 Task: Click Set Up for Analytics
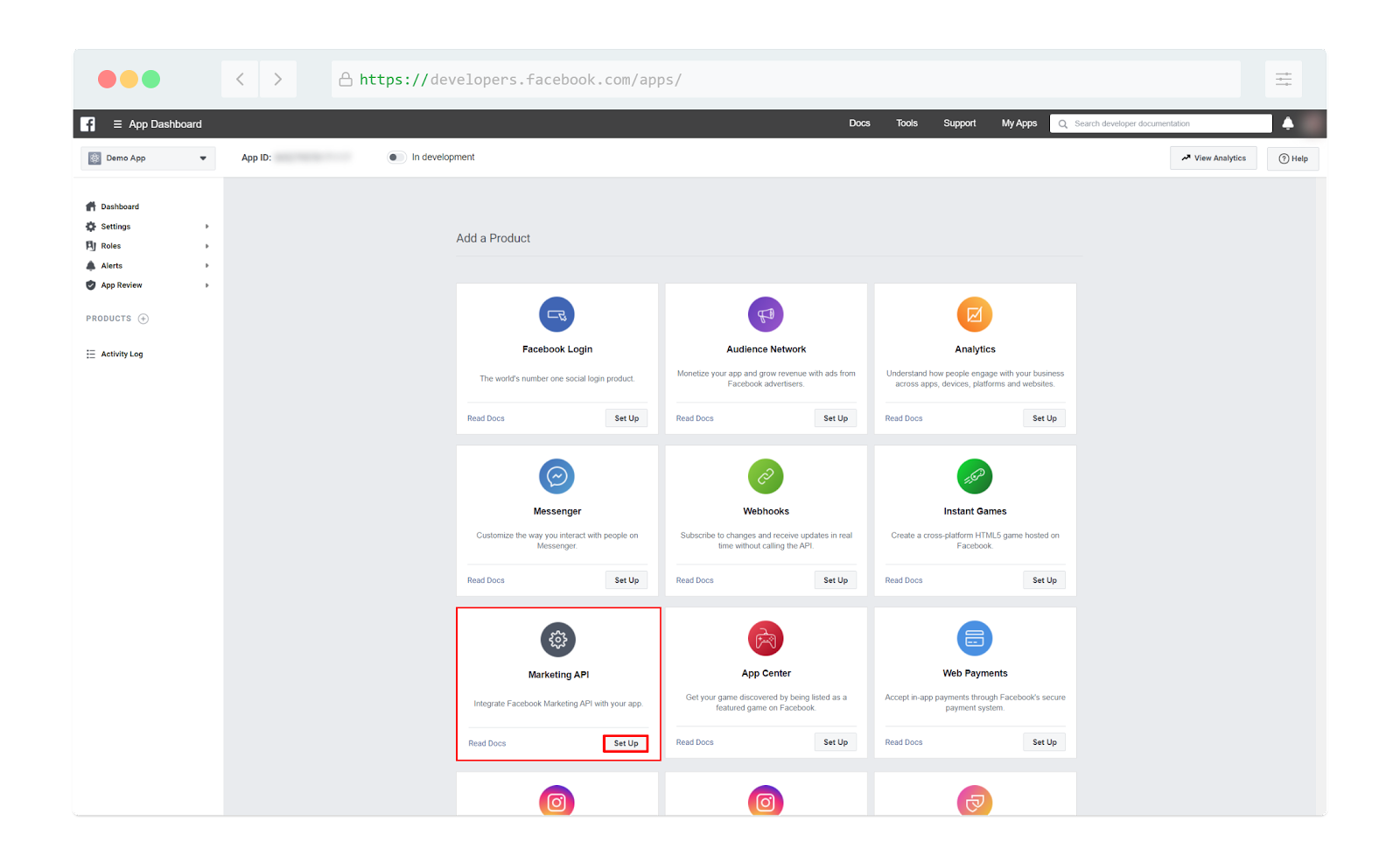(1045, 418)
